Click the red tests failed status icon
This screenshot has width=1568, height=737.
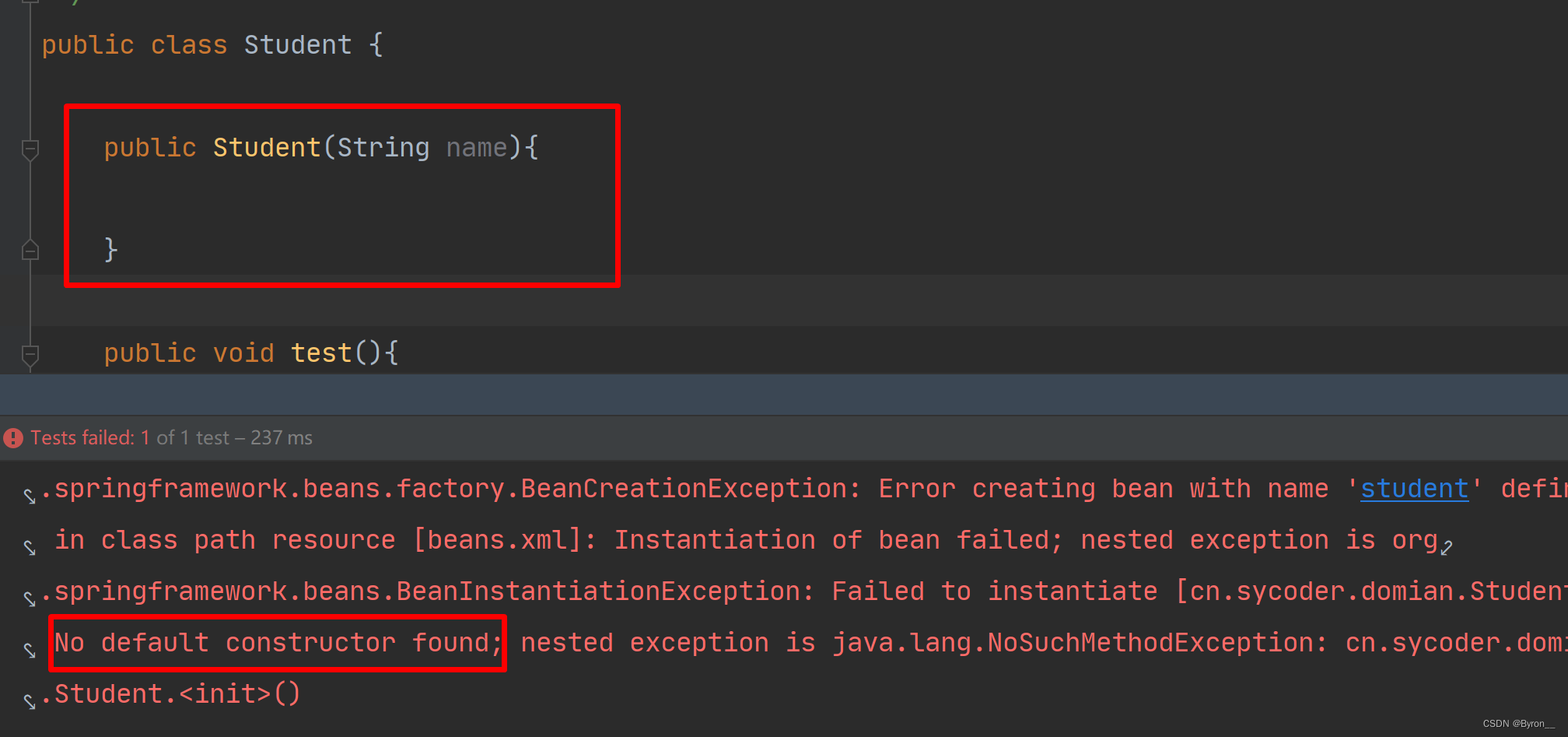point(13,438)
